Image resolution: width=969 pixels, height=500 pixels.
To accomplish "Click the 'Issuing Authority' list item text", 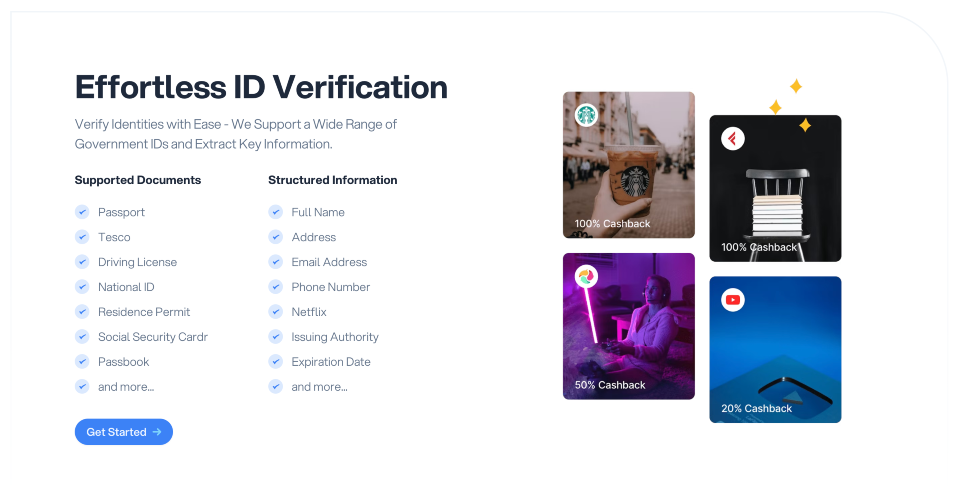I will 335,337.
